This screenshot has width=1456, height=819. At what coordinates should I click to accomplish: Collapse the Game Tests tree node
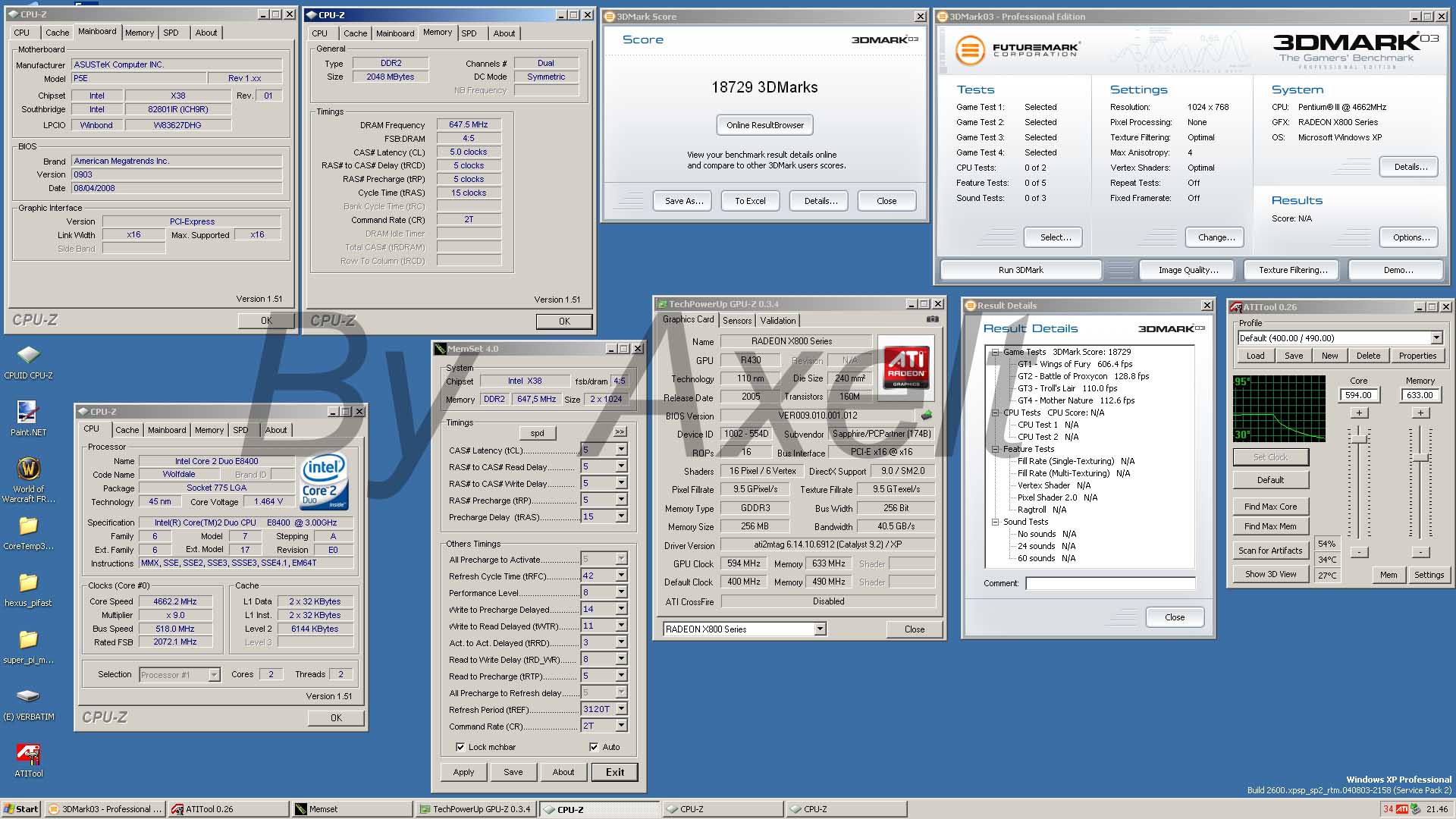point(995,352)
